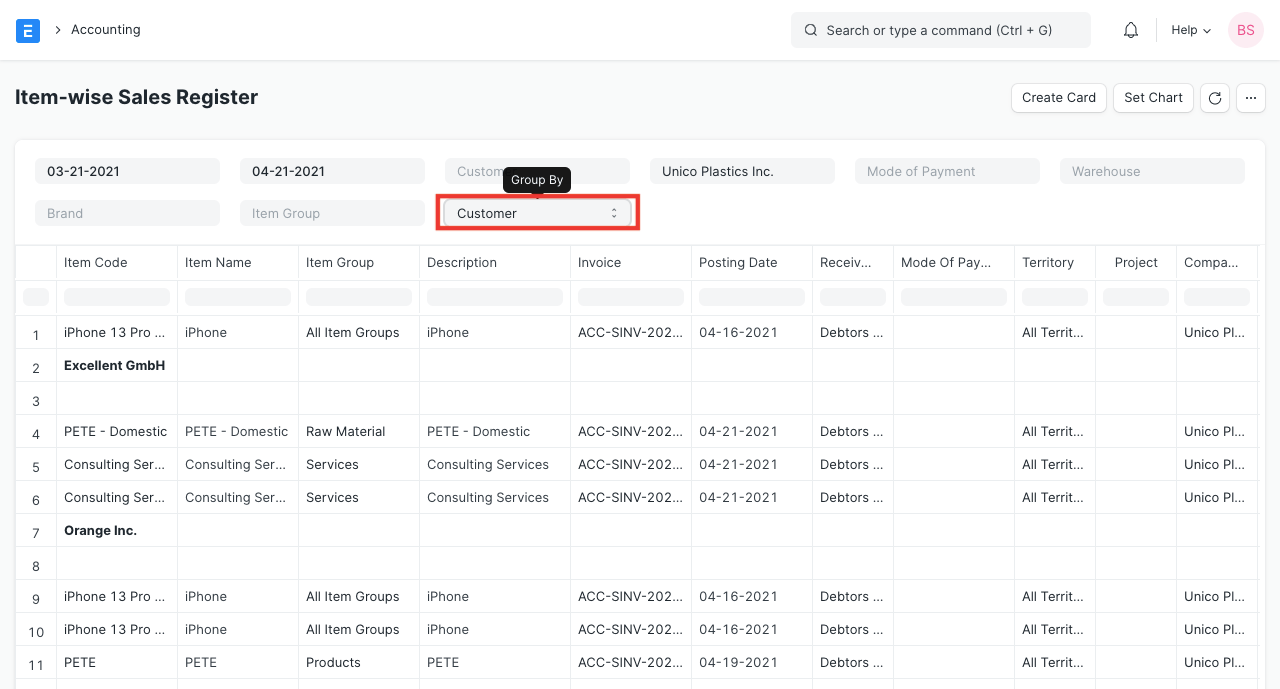Click the Brand filter field
The image size is (1280, 689).
pyautogui.click(x=127, y=213)
